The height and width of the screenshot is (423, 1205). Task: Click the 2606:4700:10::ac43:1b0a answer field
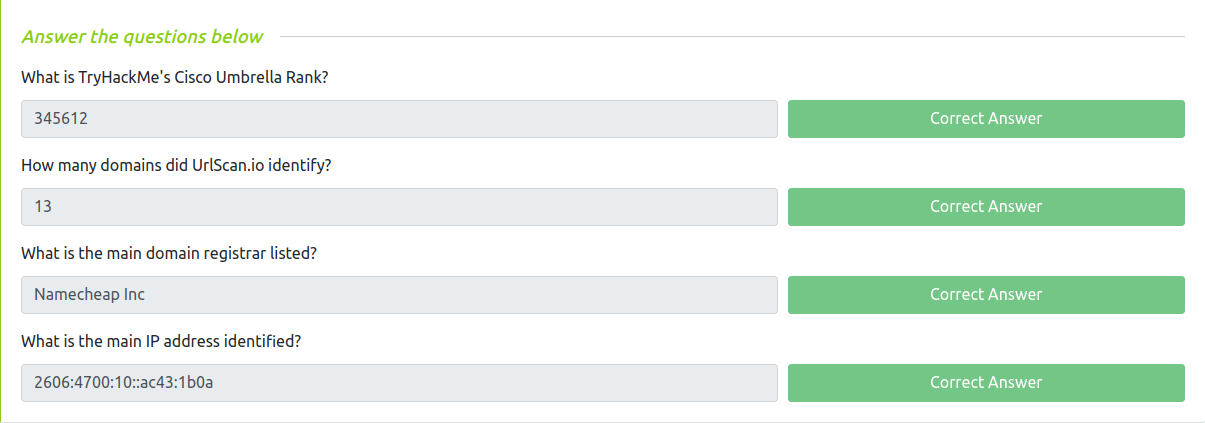pyautogui.click(x=399, y=383)
